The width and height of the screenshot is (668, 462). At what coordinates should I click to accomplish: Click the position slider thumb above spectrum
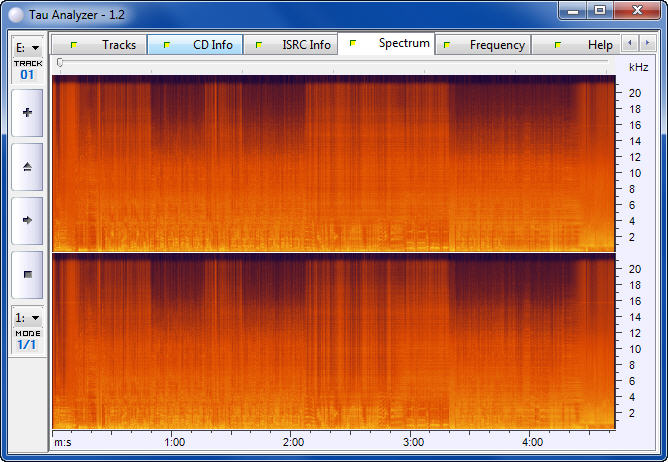coord(61,63)
